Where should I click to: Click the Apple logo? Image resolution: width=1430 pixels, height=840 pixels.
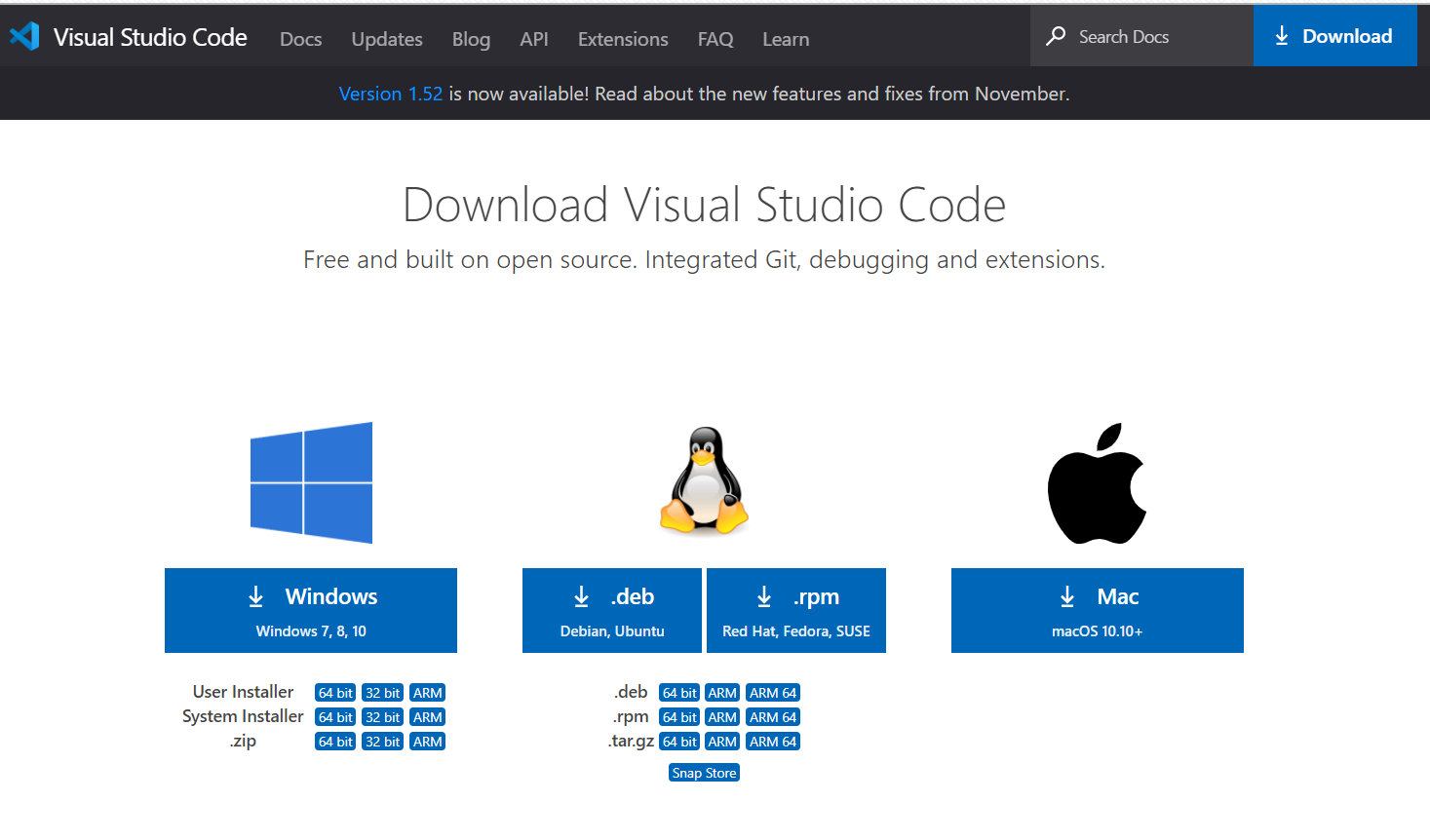(1097, 483)
